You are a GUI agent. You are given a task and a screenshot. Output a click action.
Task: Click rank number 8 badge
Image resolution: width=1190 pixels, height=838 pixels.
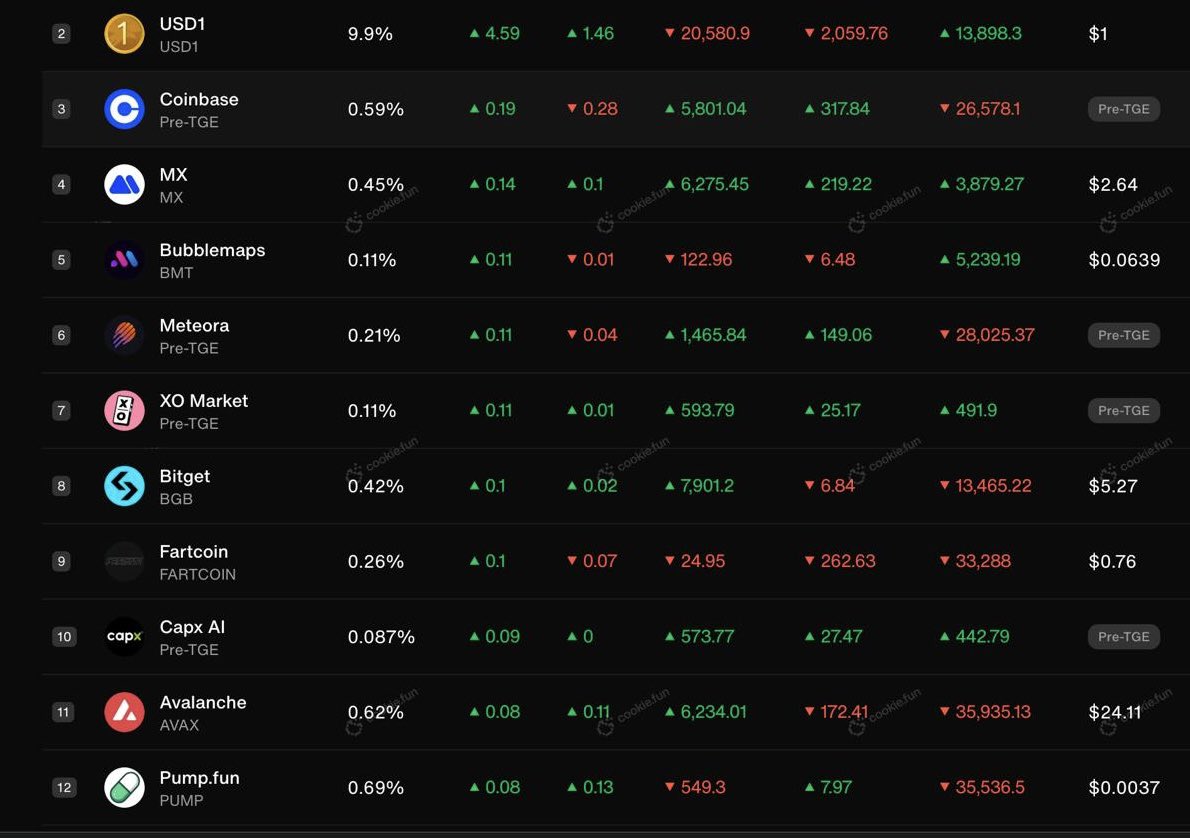[61, 486]
